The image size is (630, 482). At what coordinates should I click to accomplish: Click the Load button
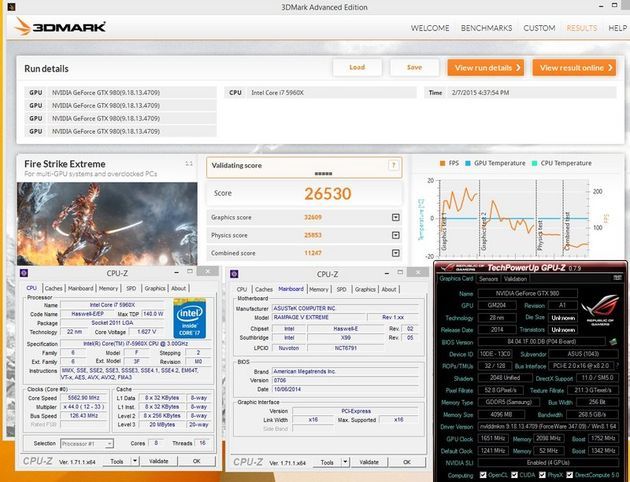coord(357,67)
